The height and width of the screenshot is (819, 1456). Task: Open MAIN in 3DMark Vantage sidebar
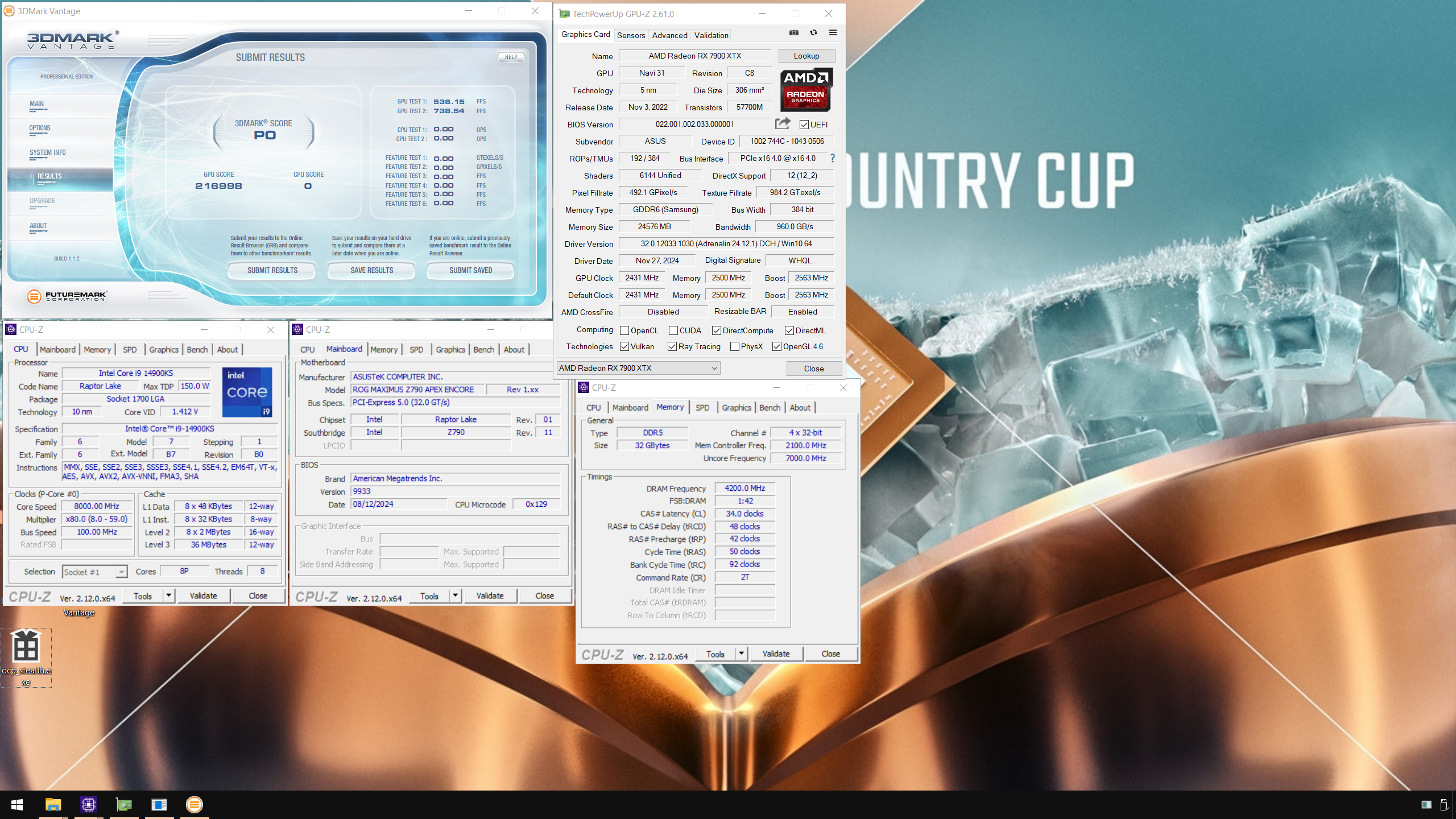[37, 104]
